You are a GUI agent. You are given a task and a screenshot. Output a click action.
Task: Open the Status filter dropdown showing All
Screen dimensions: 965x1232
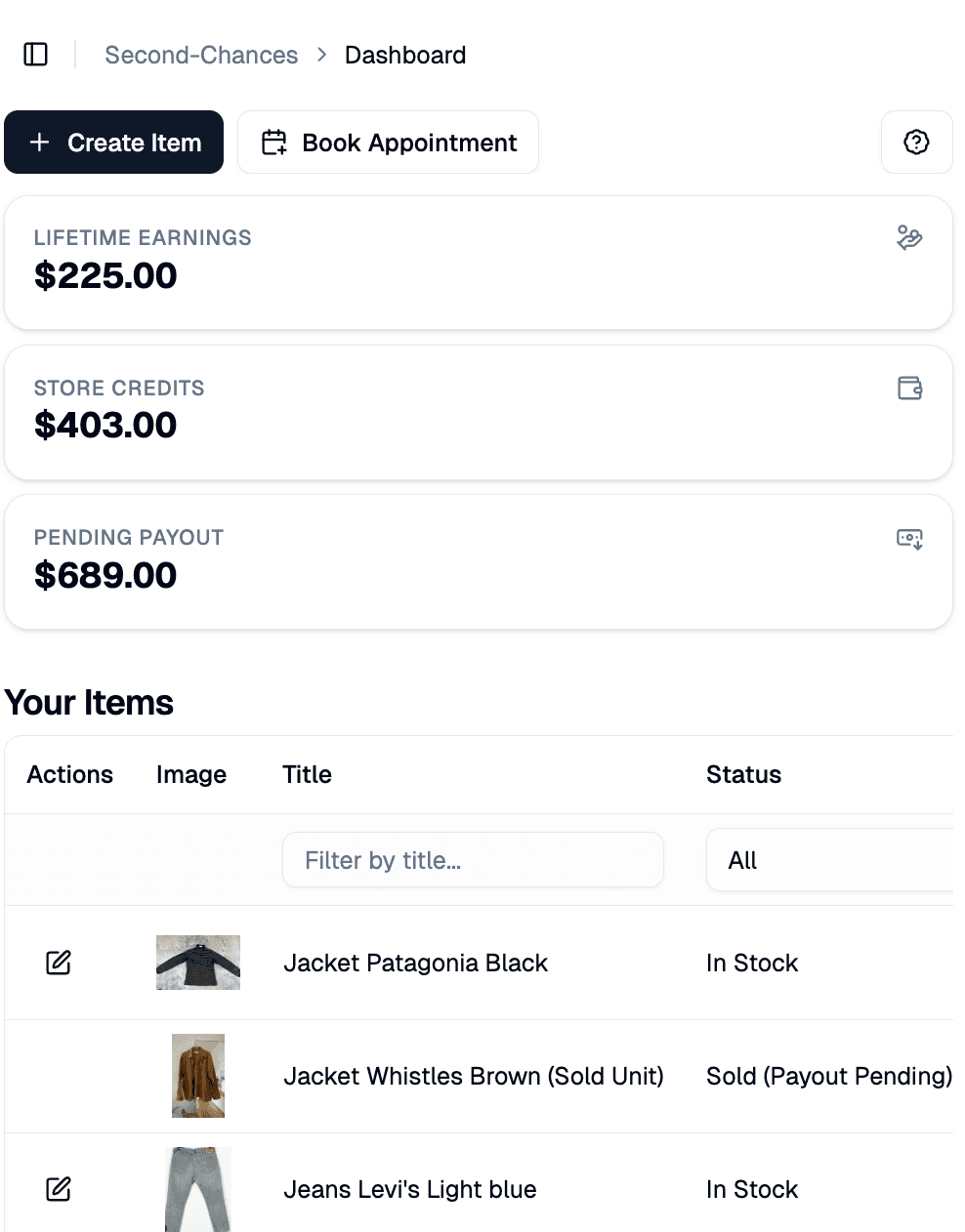click(x=830, y=860)
